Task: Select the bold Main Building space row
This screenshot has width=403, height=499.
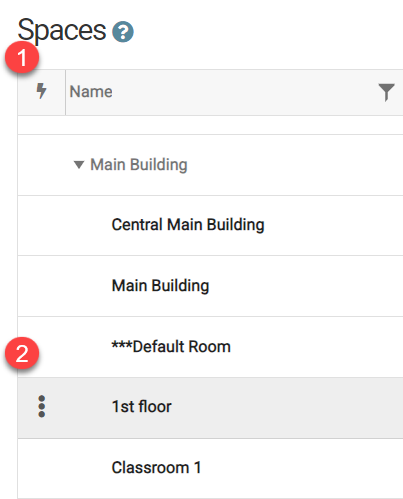Action: (210, 286)
